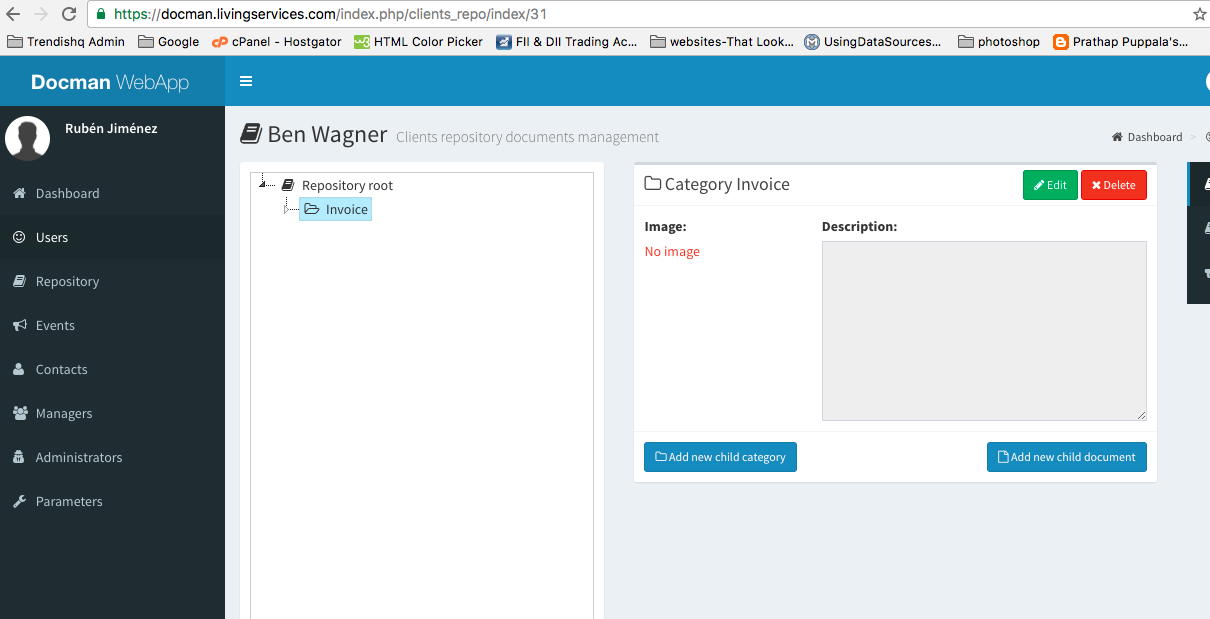The height and width of the screenshot is (619, 1210).
Task: Click the Dashboard home icon in sidebar
Action: tap(19, 193)
